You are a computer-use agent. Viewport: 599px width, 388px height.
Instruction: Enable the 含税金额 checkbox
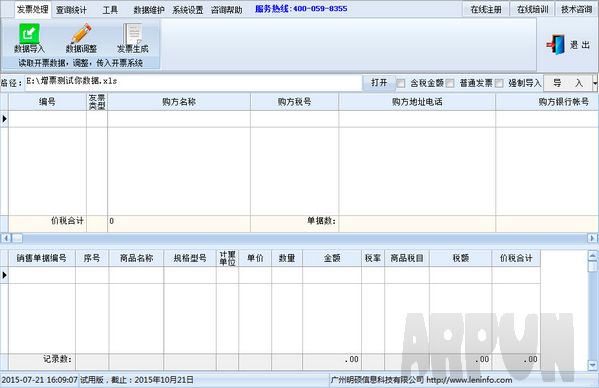pos(400,83)
